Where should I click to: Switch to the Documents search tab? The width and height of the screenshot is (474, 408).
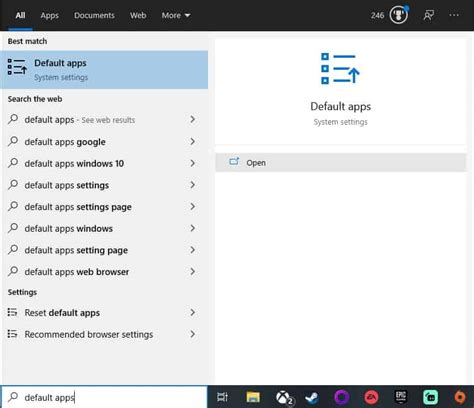tap(94, 15)
